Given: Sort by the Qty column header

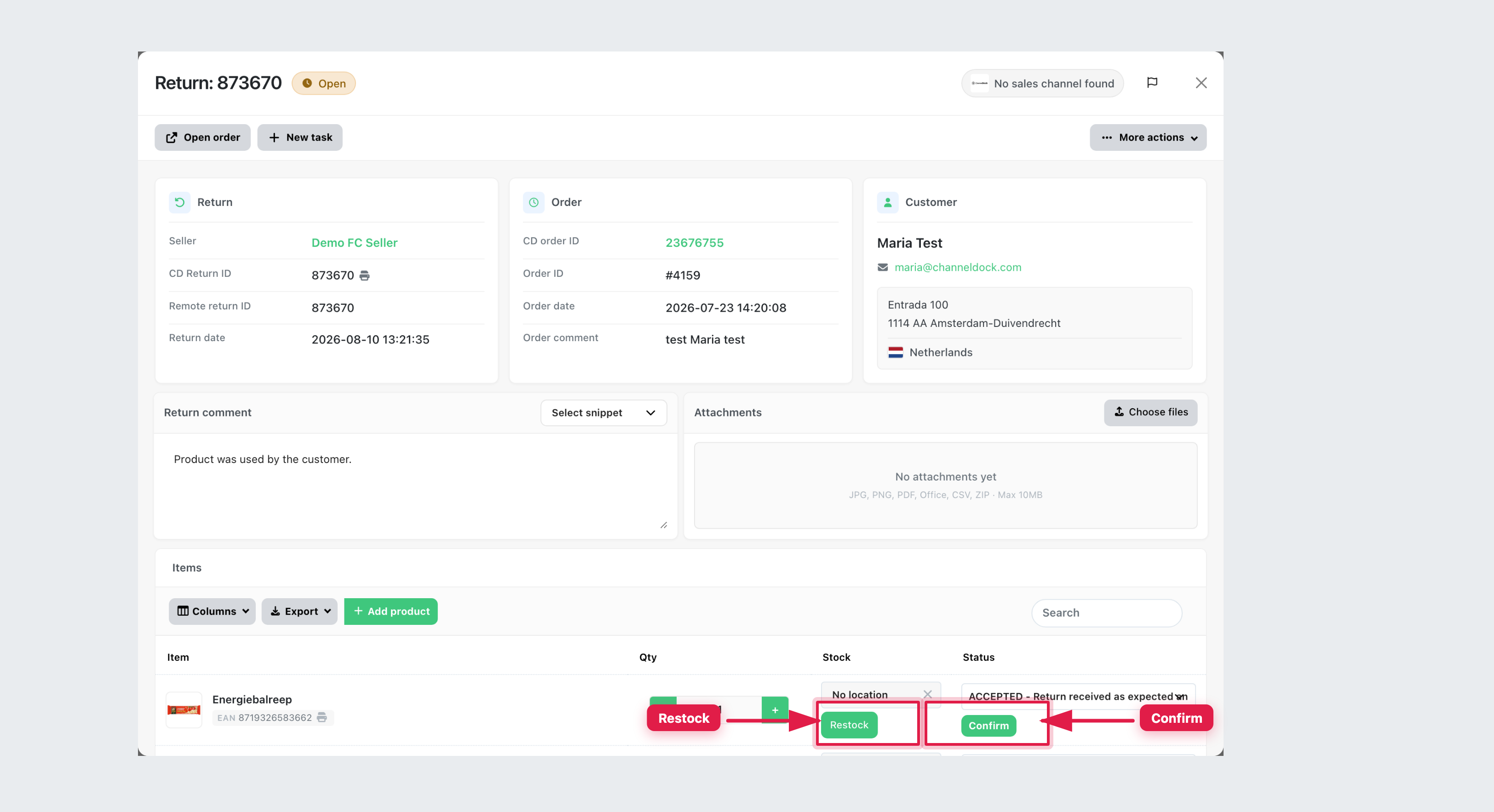Looking at the screenshot, I should click(x=648, y=657).
